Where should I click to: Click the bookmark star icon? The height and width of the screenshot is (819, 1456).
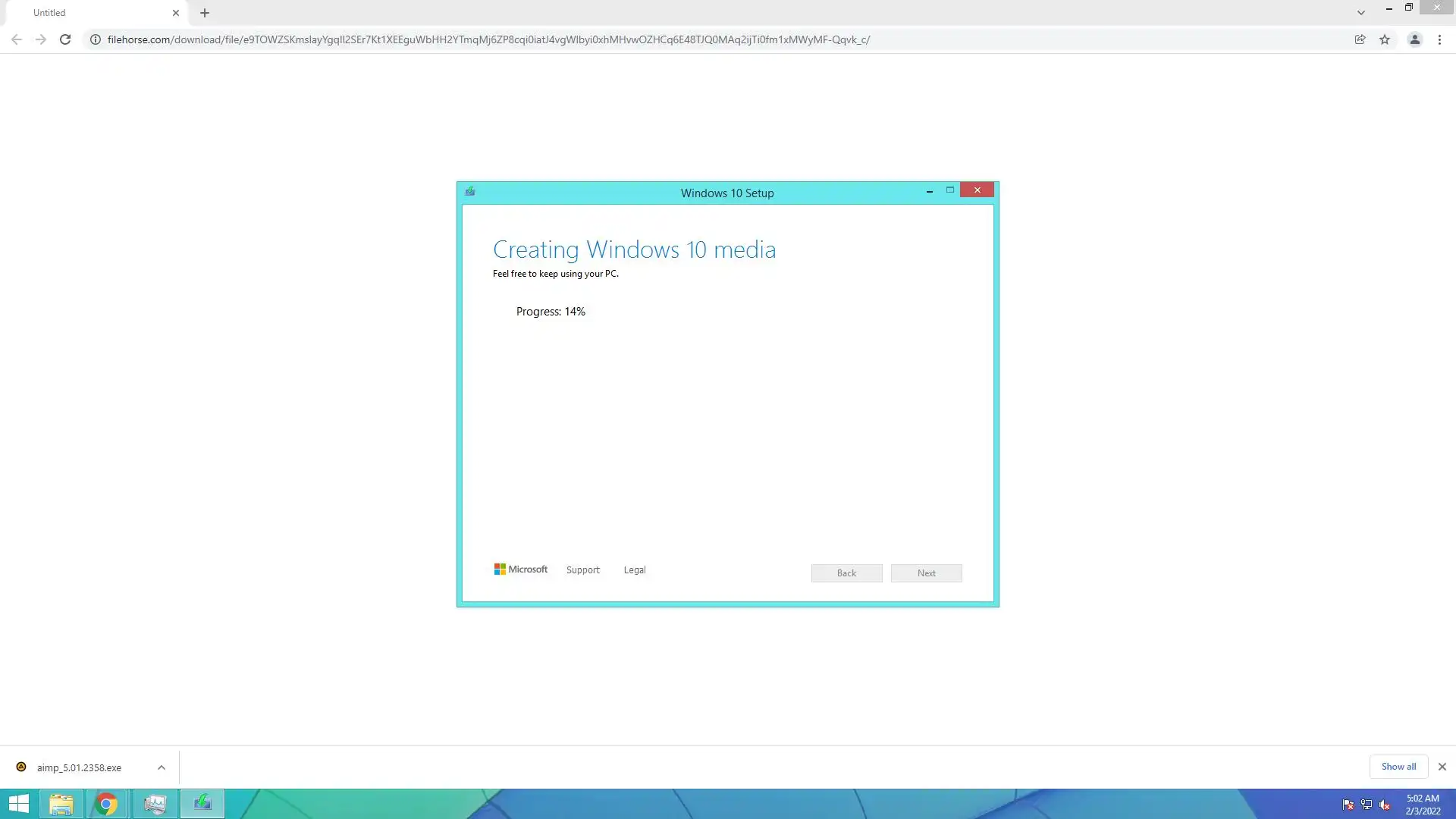[1385, 39]
